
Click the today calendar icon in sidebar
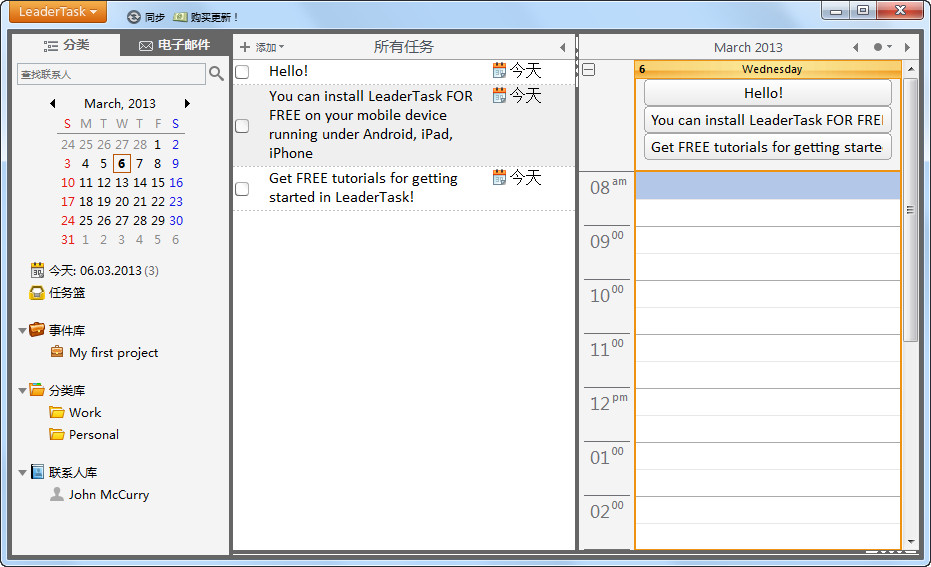click(37, 270)
